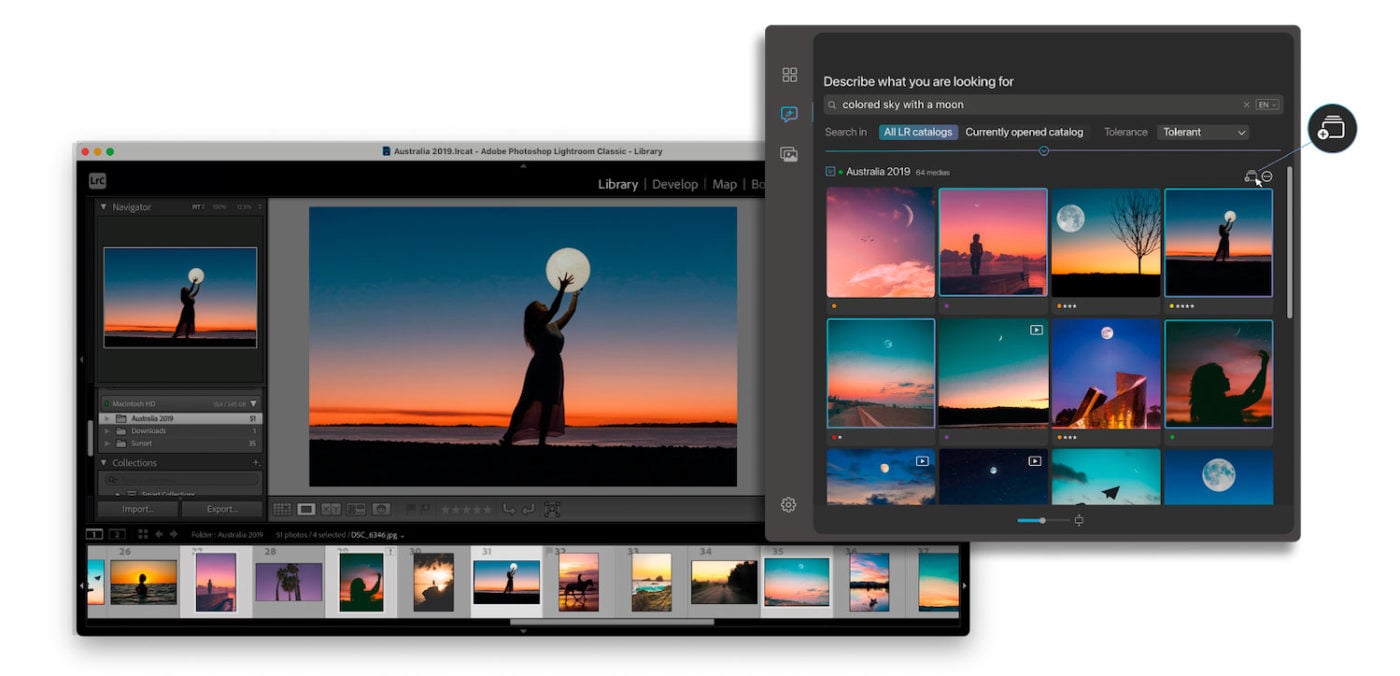Expand the Downloads folder
The image size is (1400, 676).
point(106,431)
